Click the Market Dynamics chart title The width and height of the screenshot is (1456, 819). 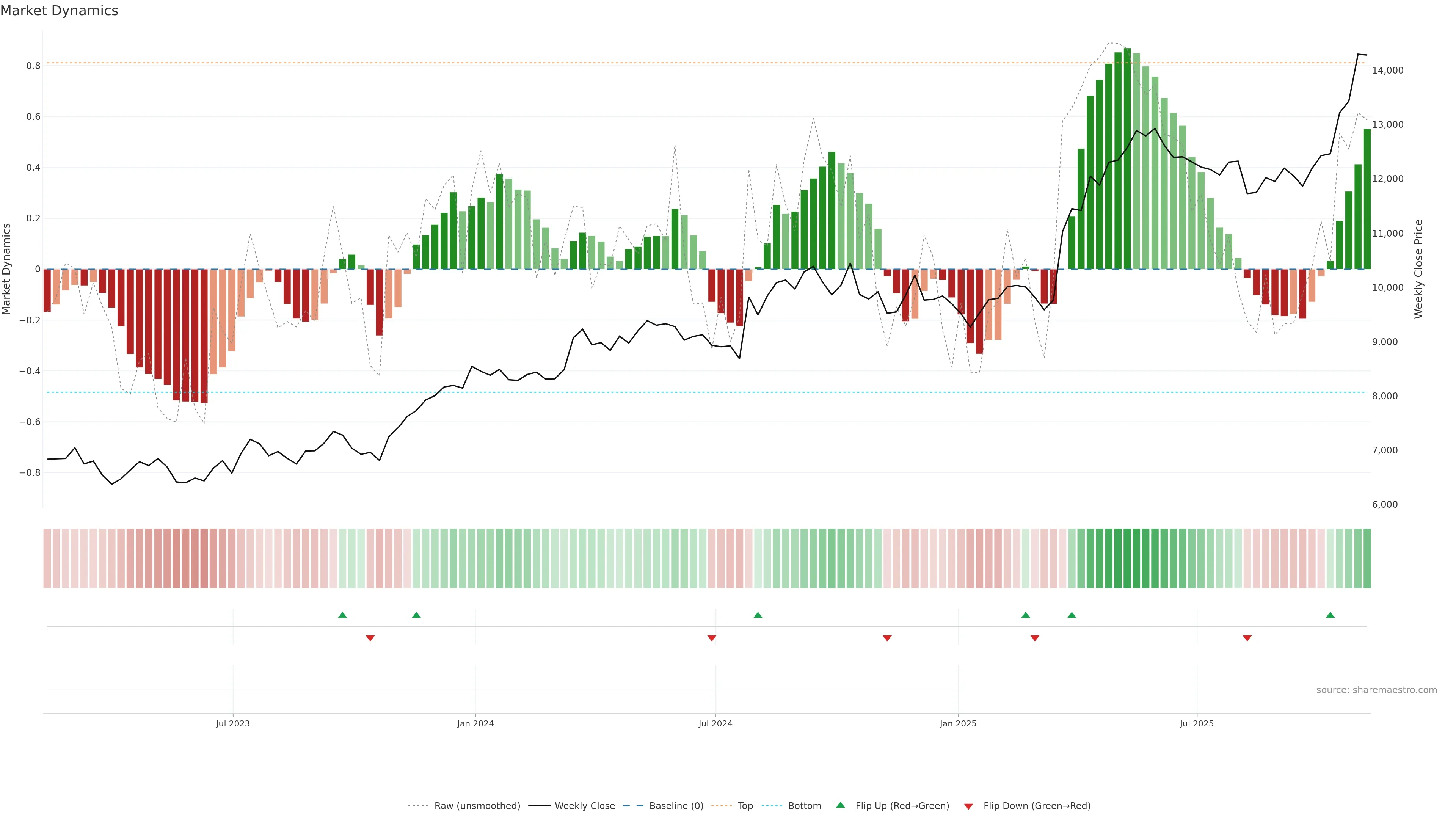coord(60,11)
